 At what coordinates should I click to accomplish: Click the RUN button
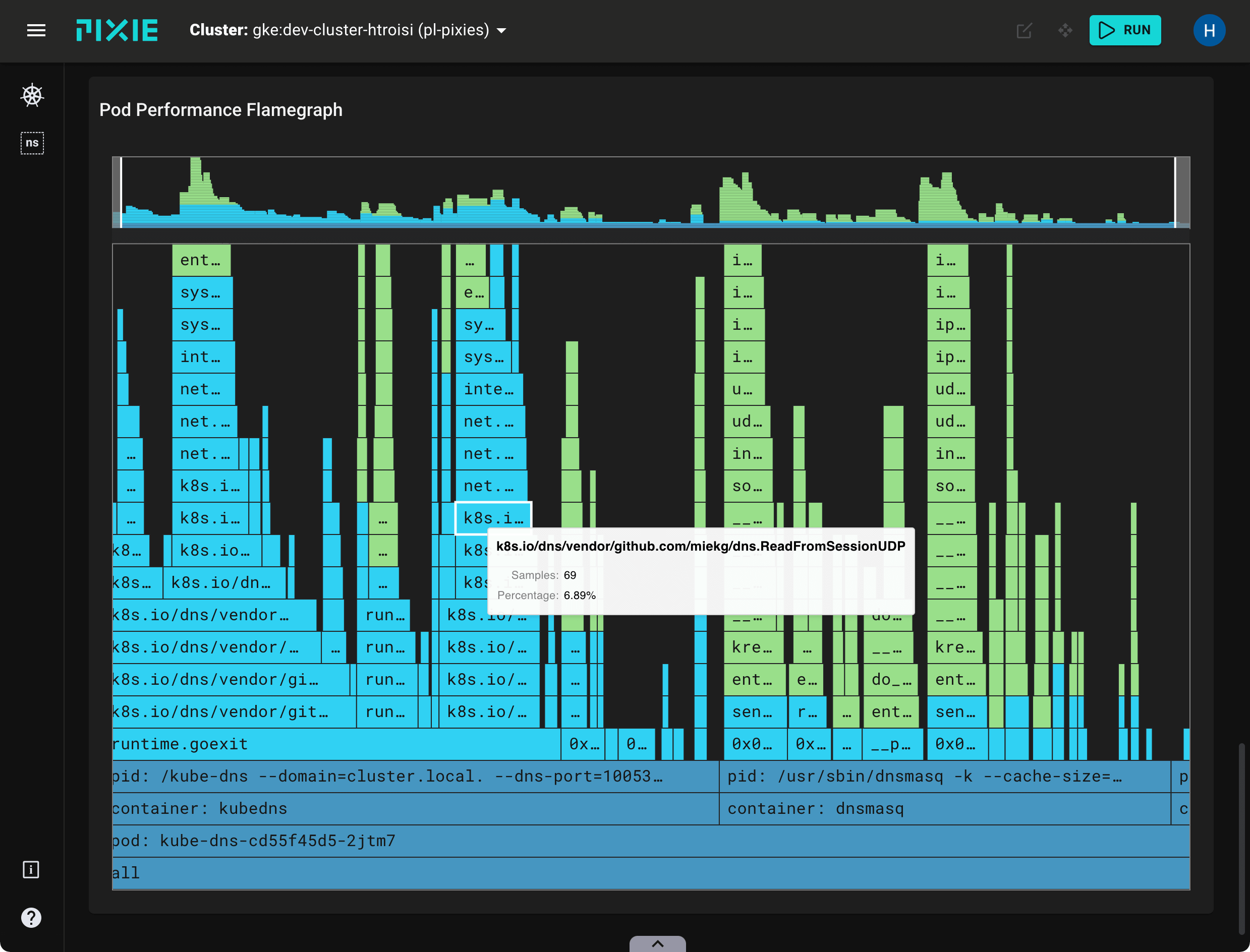1125,31
